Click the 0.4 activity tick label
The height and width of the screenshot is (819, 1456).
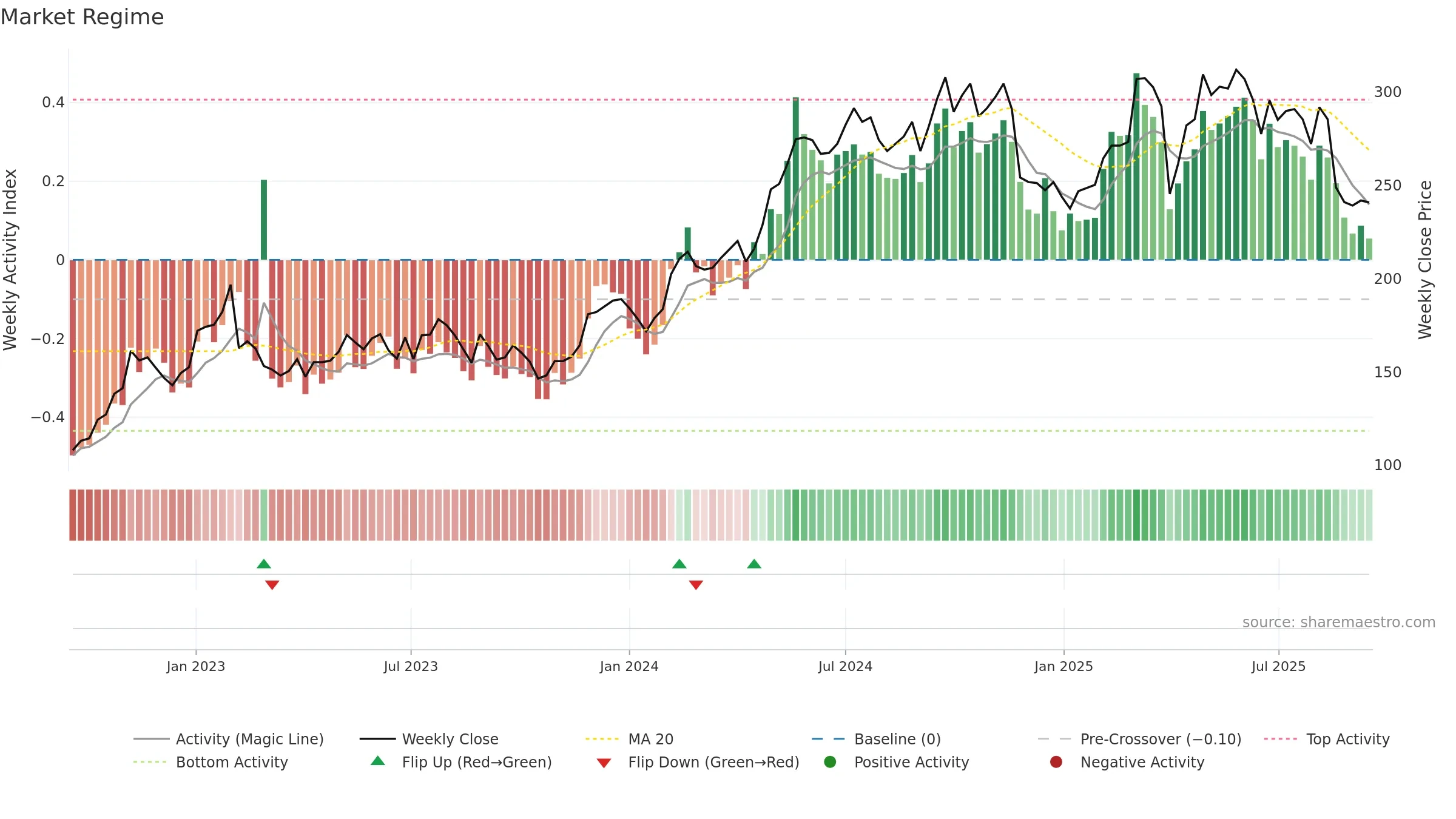tap(53, 103)
